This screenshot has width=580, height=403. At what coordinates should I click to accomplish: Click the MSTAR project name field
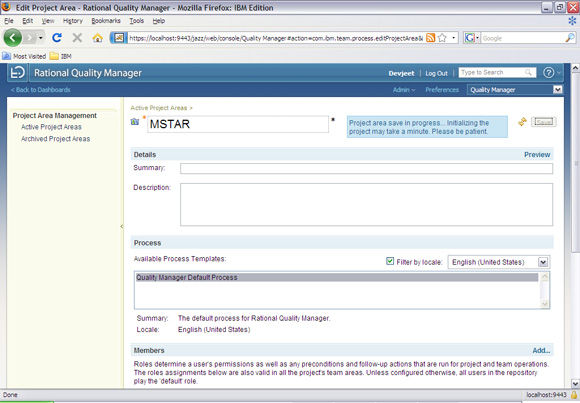tap(238, 124)
